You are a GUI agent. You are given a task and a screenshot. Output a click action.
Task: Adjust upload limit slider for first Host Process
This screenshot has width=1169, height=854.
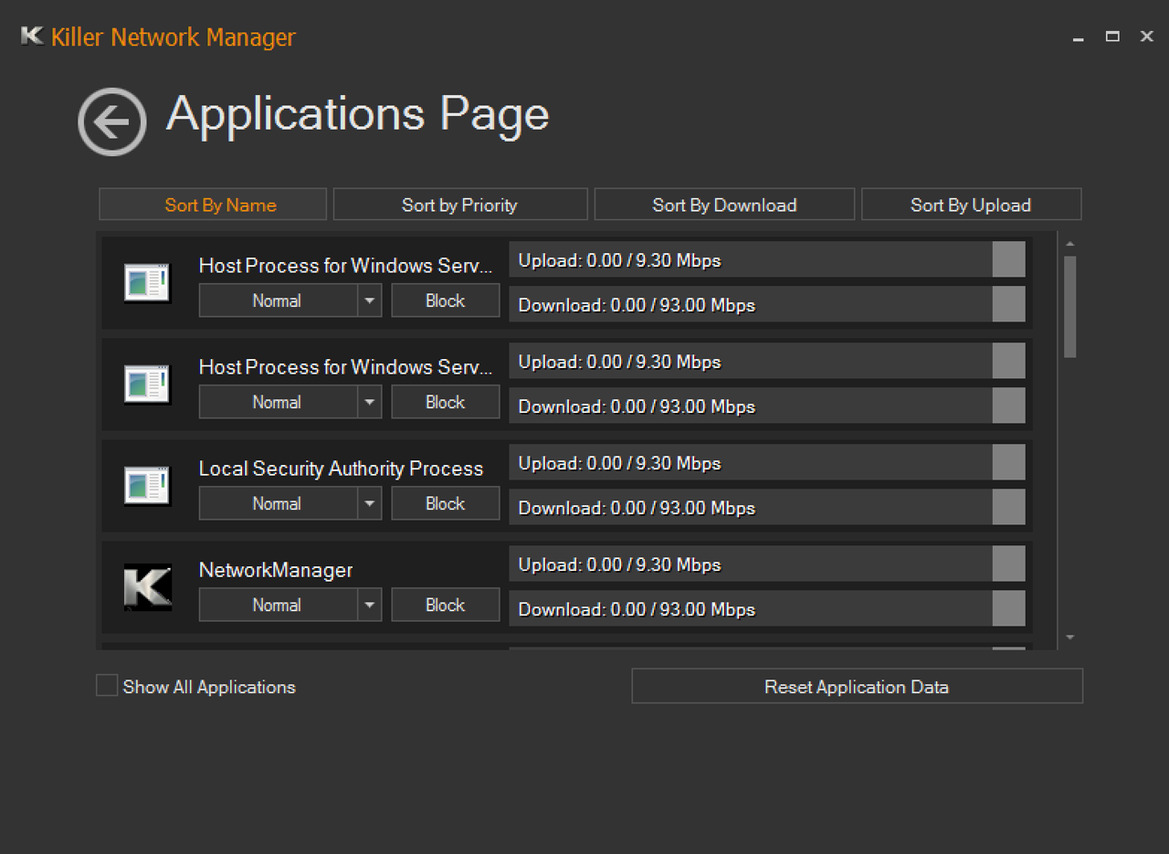1009,260
